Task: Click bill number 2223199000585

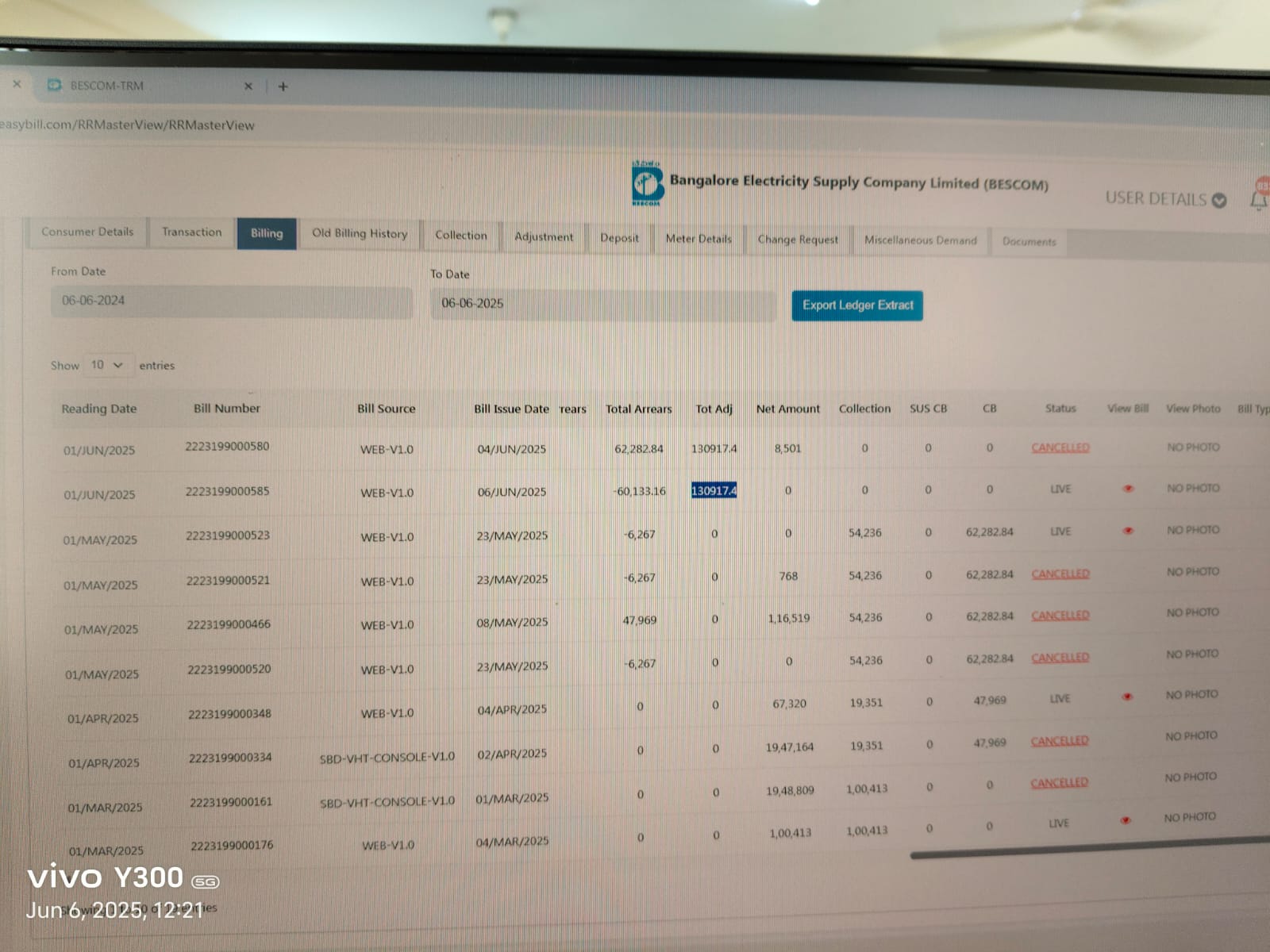Action: point(227,491)
